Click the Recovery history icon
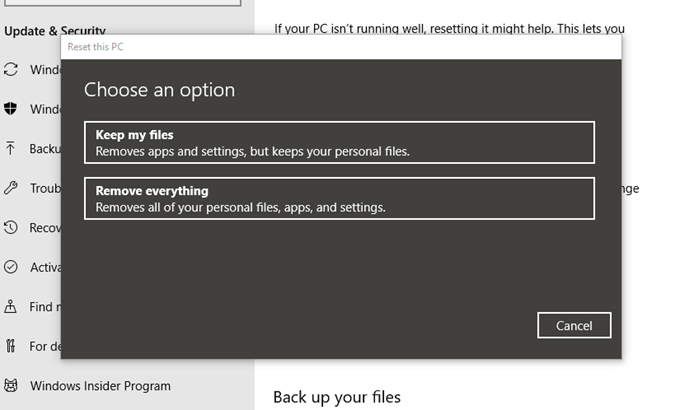Image resolution: width=680 pixels, height=410 pixels. (12, 227)
